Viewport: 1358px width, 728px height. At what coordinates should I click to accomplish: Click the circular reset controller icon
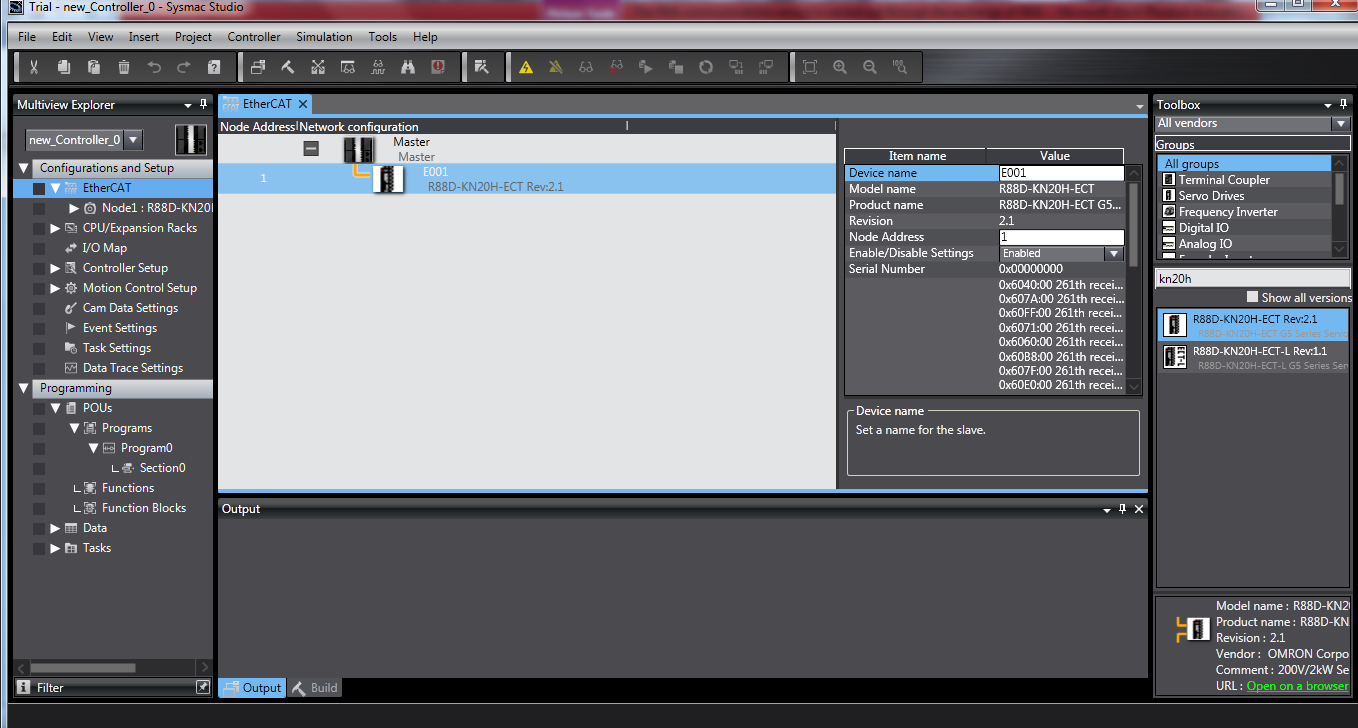coord(706,67)
